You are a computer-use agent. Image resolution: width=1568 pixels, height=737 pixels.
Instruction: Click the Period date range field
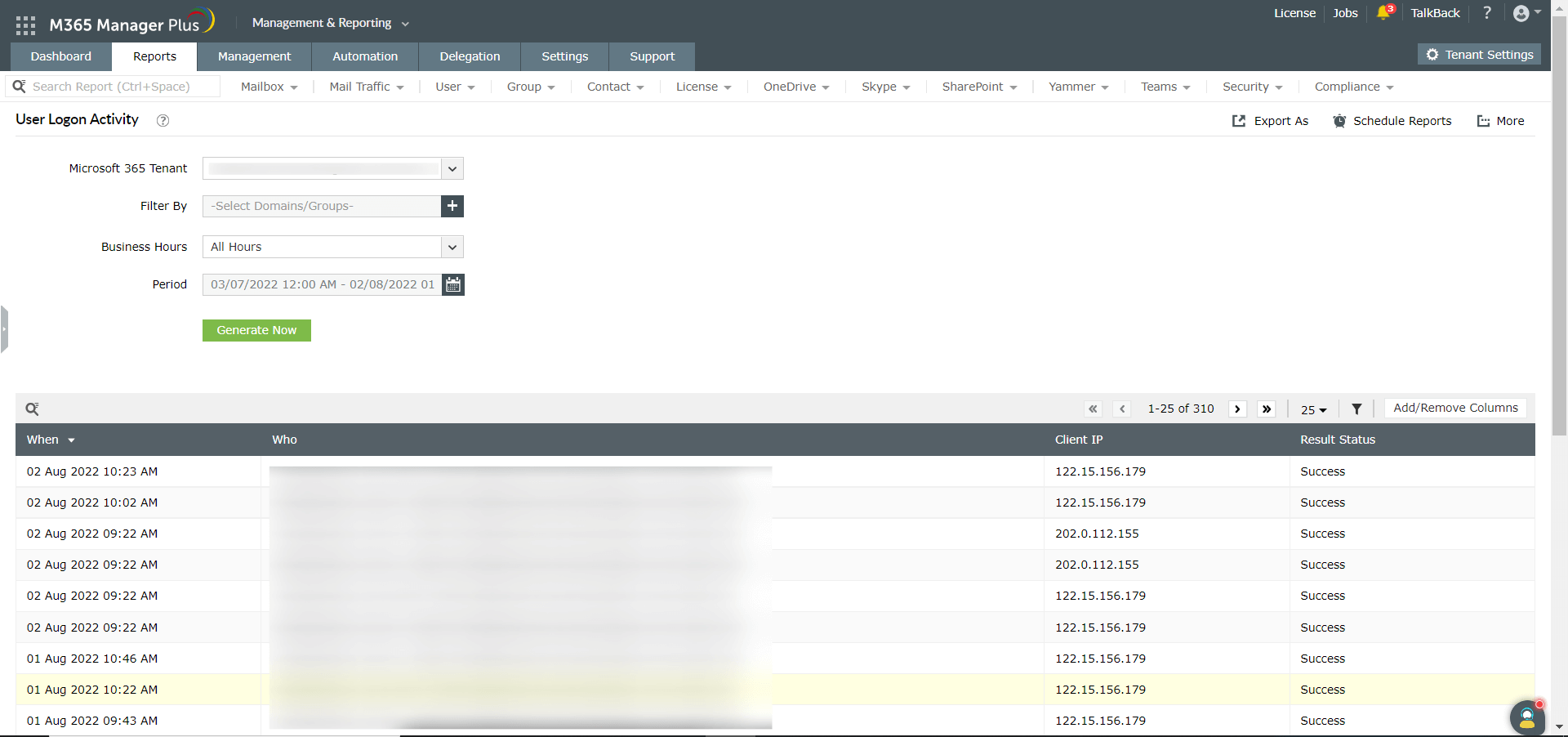[322, 284]
